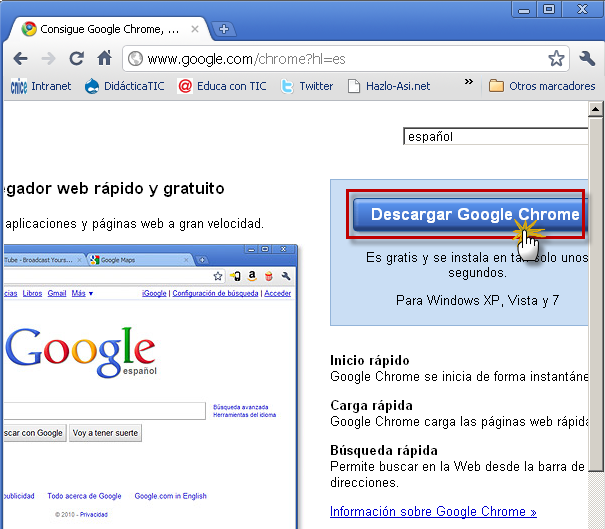
Task: Open Información sobre Google Chrome link
Action: coord(433,513)
